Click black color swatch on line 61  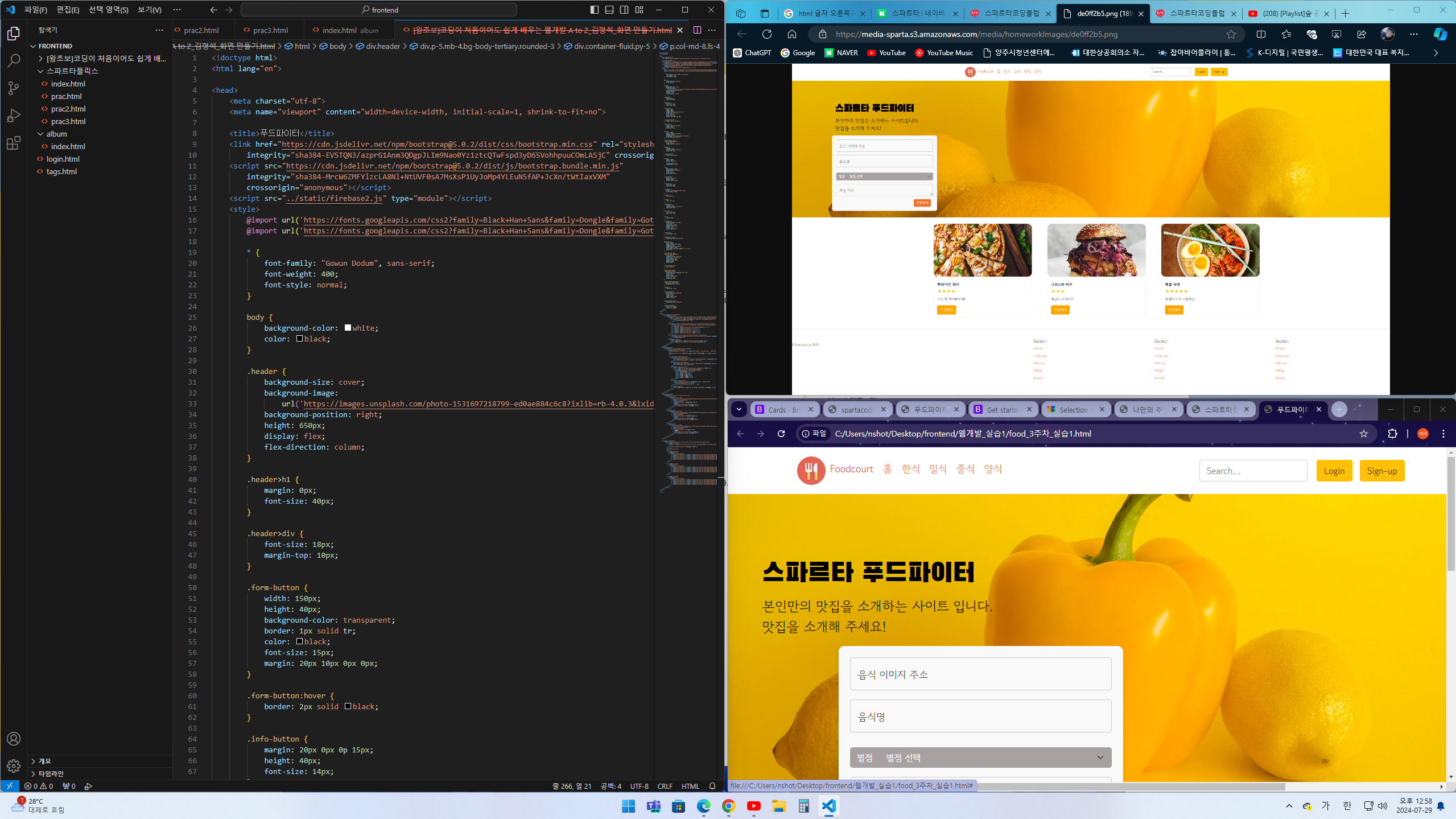[348, 706]
